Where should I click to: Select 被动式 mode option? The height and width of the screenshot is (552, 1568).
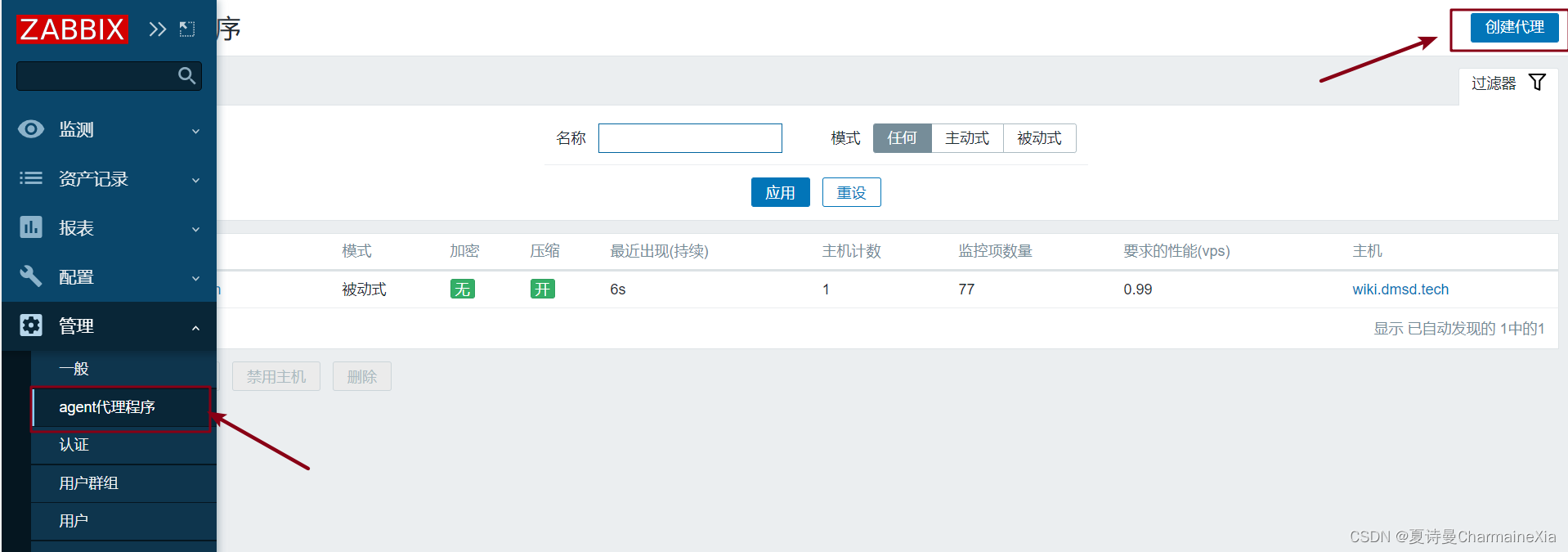click(1039, 138)
